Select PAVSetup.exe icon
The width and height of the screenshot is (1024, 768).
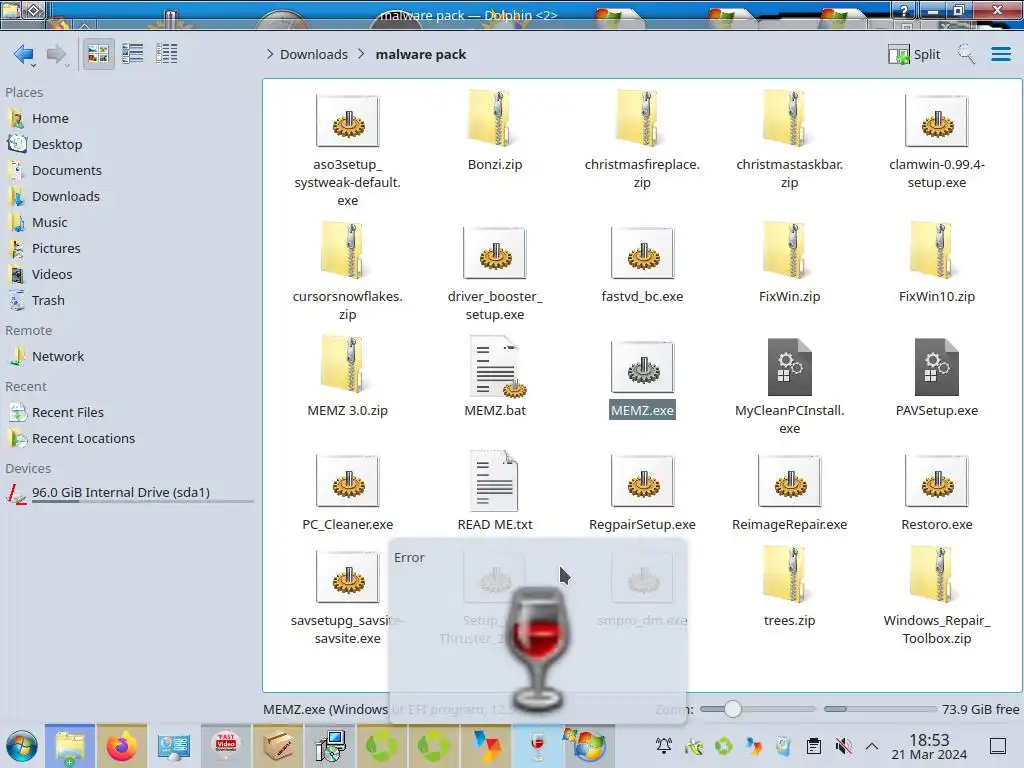[x=936, y=367]
